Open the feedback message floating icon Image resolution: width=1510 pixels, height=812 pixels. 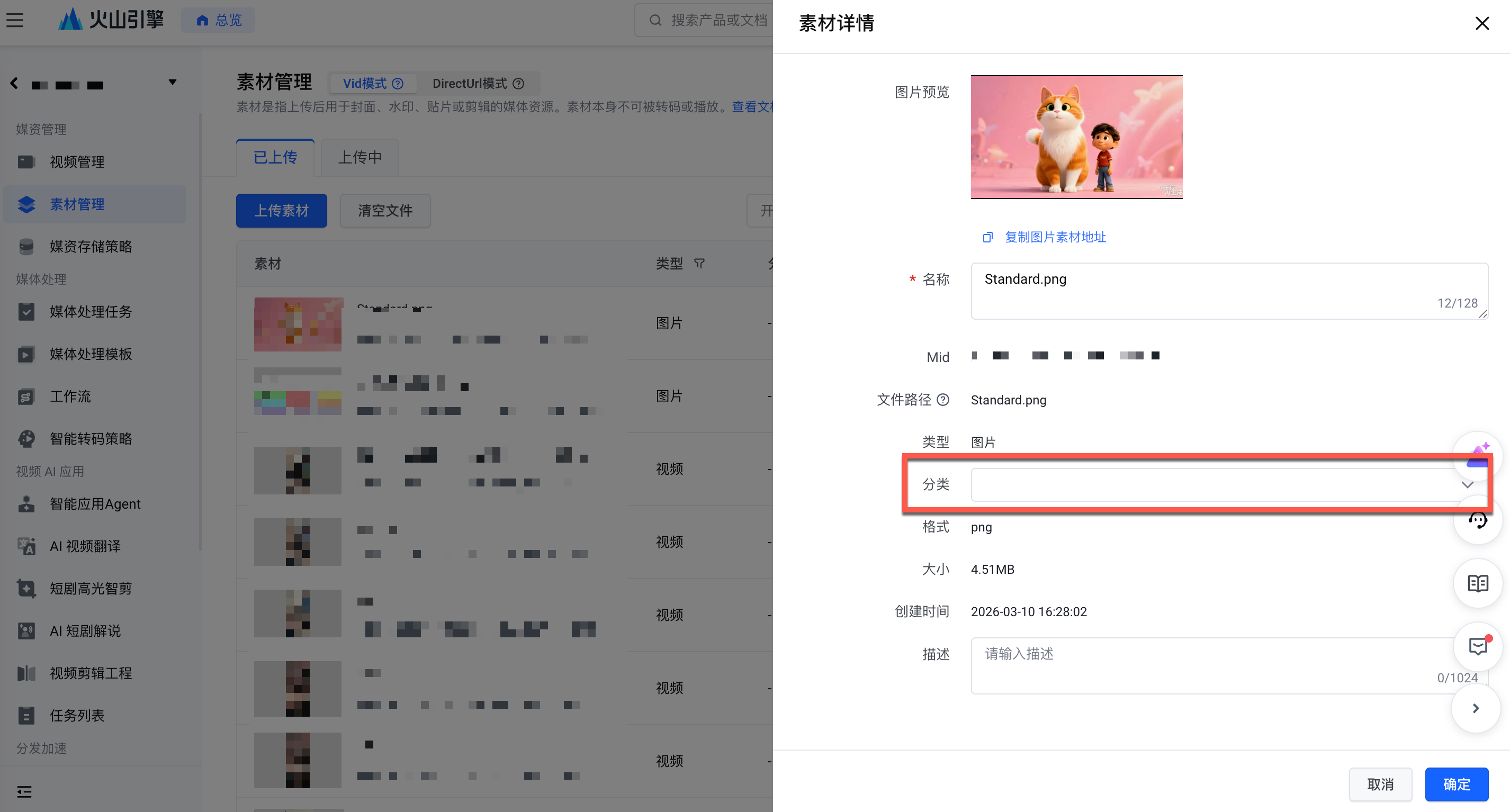click(x=1477, y=647)
